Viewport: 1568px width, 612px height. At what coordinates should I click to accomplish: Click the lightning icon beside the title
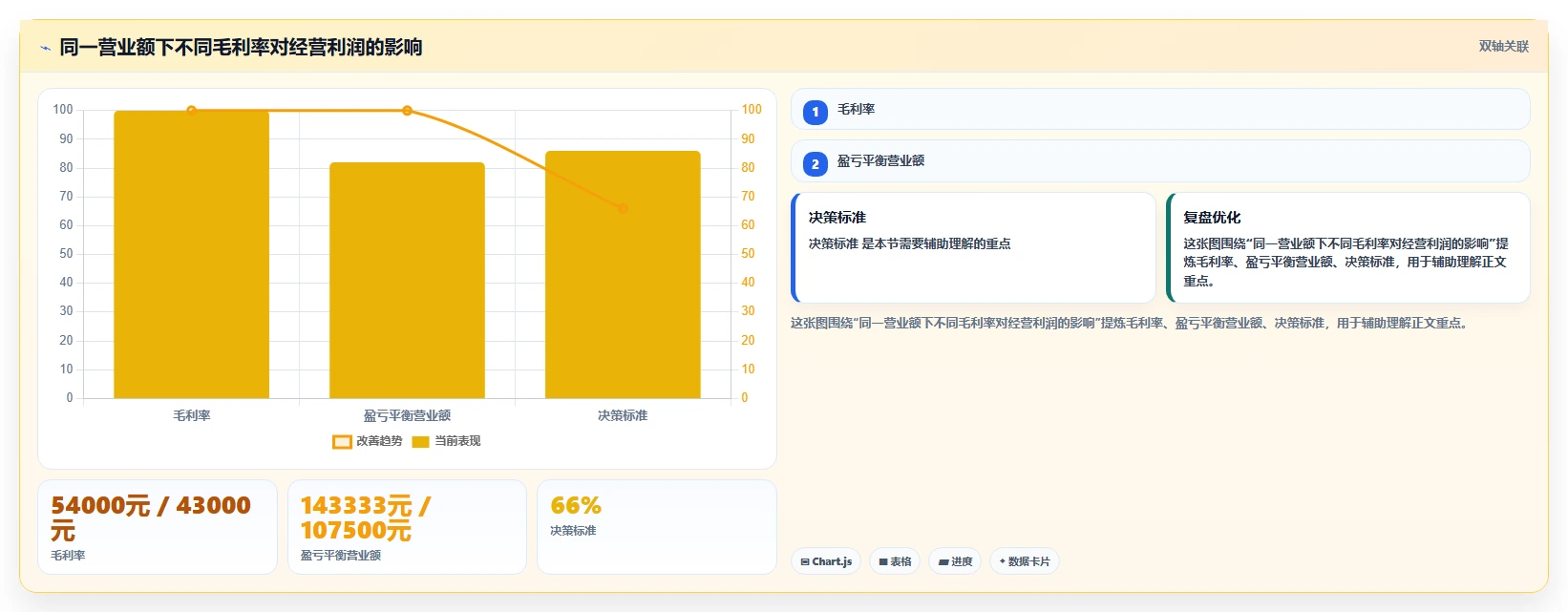[45, 48]
